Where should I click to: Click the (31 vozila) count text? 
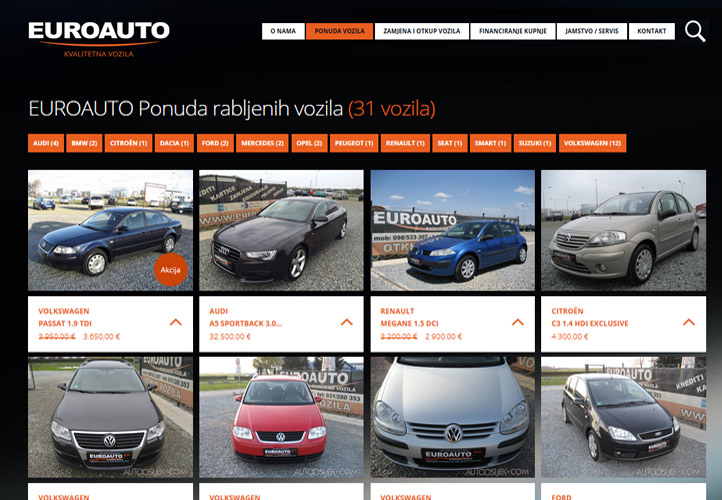(x=392, y=109)
